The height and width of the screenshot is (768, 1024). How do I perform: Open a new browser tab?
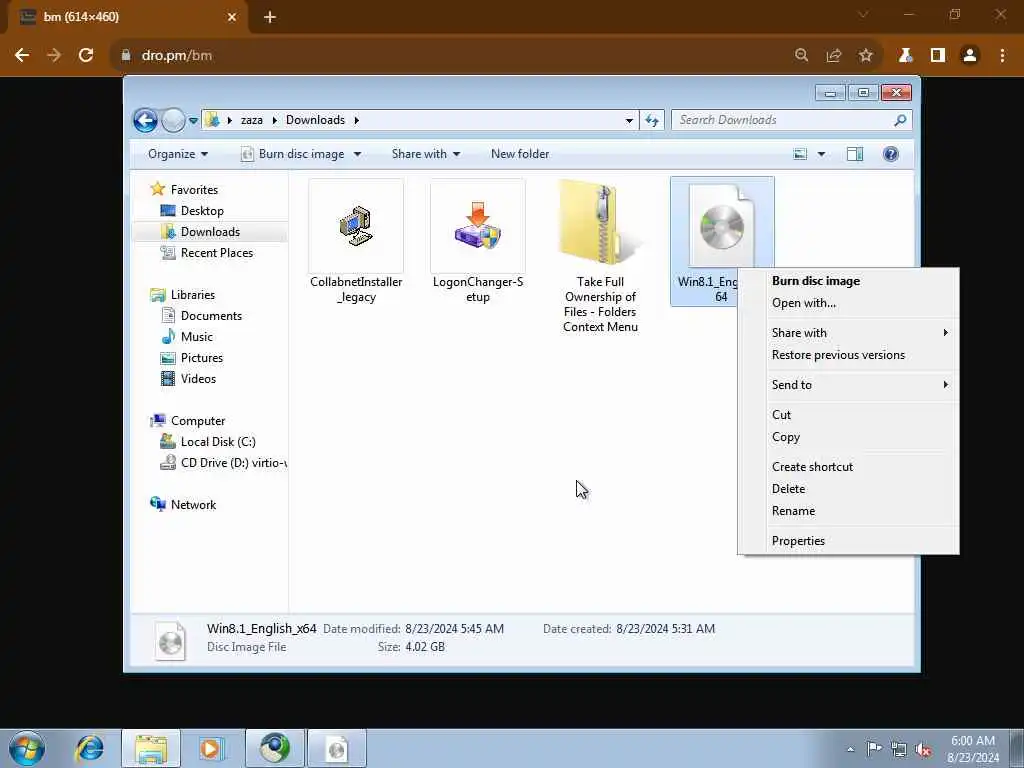pos(270,18)
